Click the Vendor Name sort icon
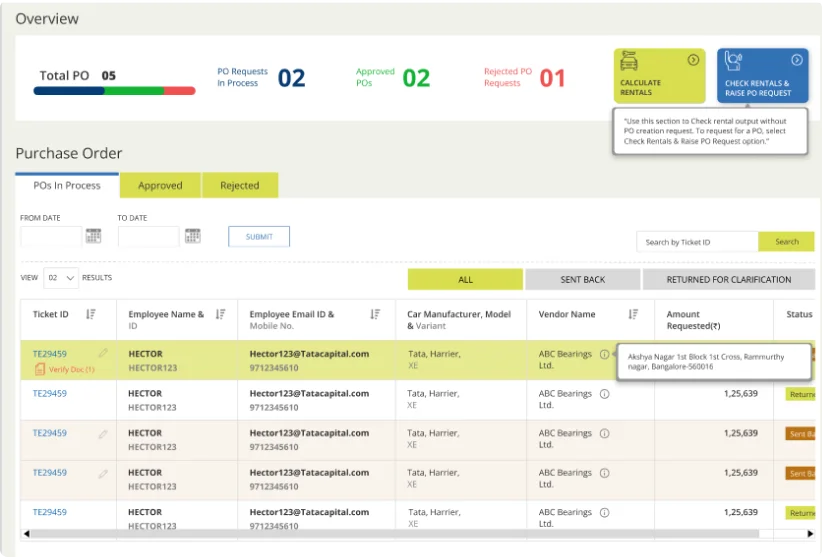 633,314
